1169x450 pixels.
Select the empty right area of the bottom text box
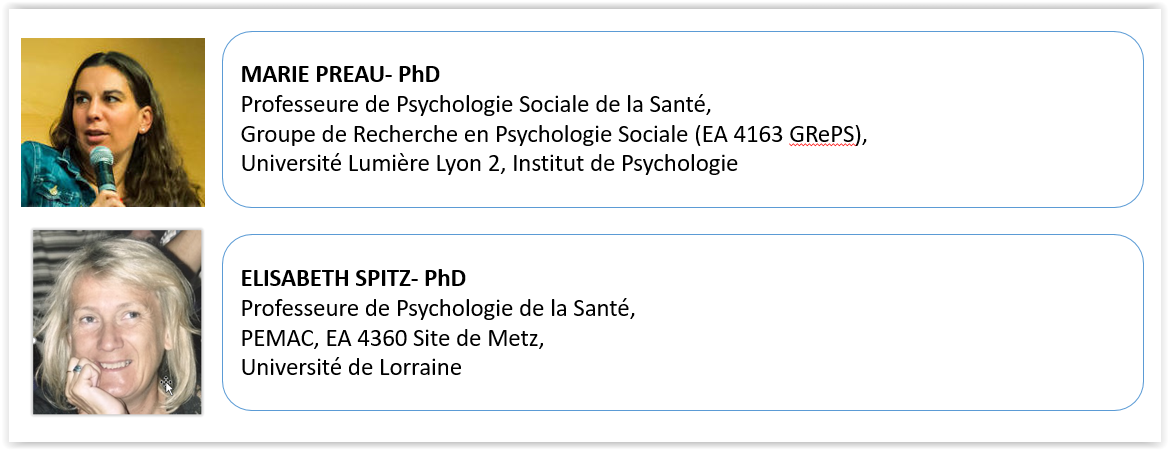(950, 320)
